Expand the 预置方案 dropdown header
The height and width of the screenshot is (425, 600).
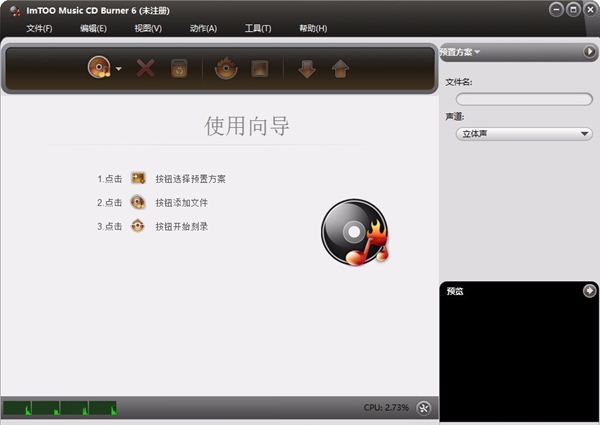(460, 52)
